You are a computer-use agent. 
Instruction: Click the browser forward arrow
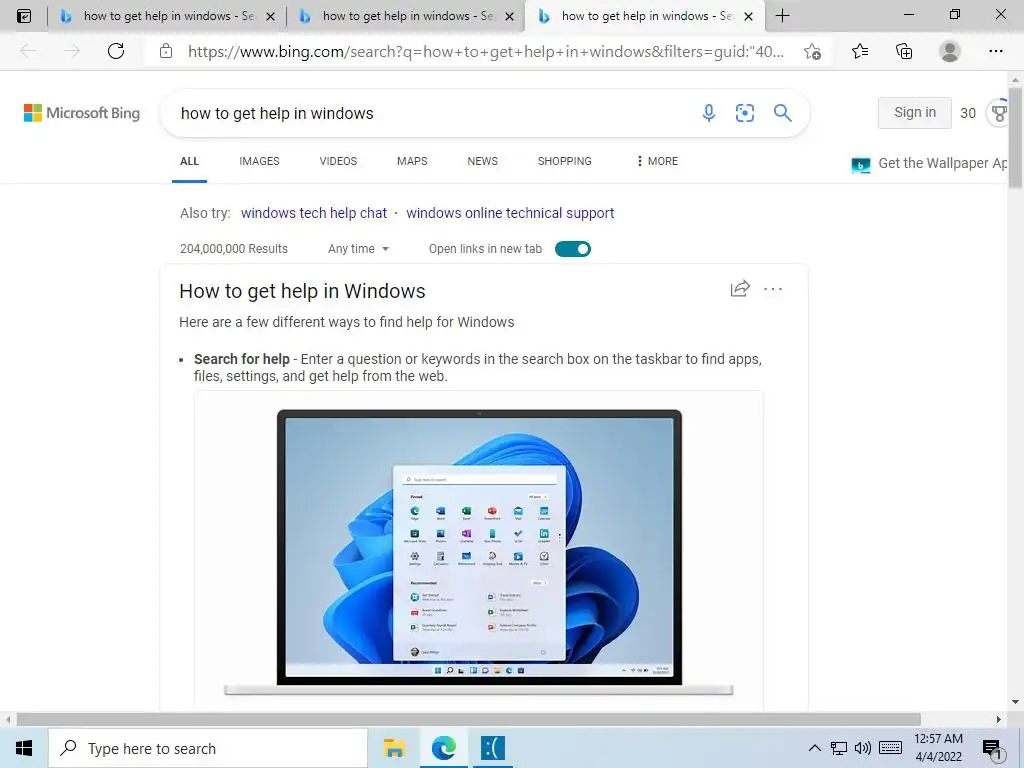click(72, 51)
